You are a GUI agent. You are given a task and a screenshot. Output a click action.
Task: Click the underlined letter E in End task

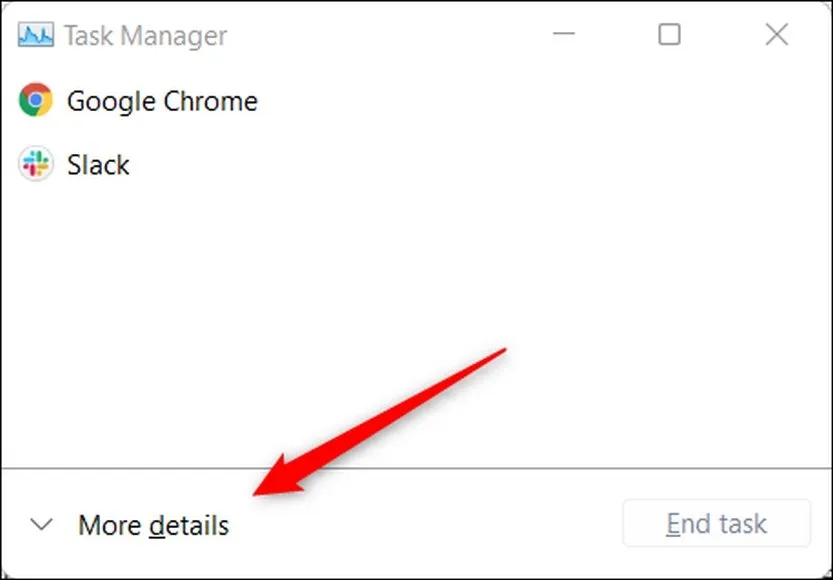click(675, 524)
